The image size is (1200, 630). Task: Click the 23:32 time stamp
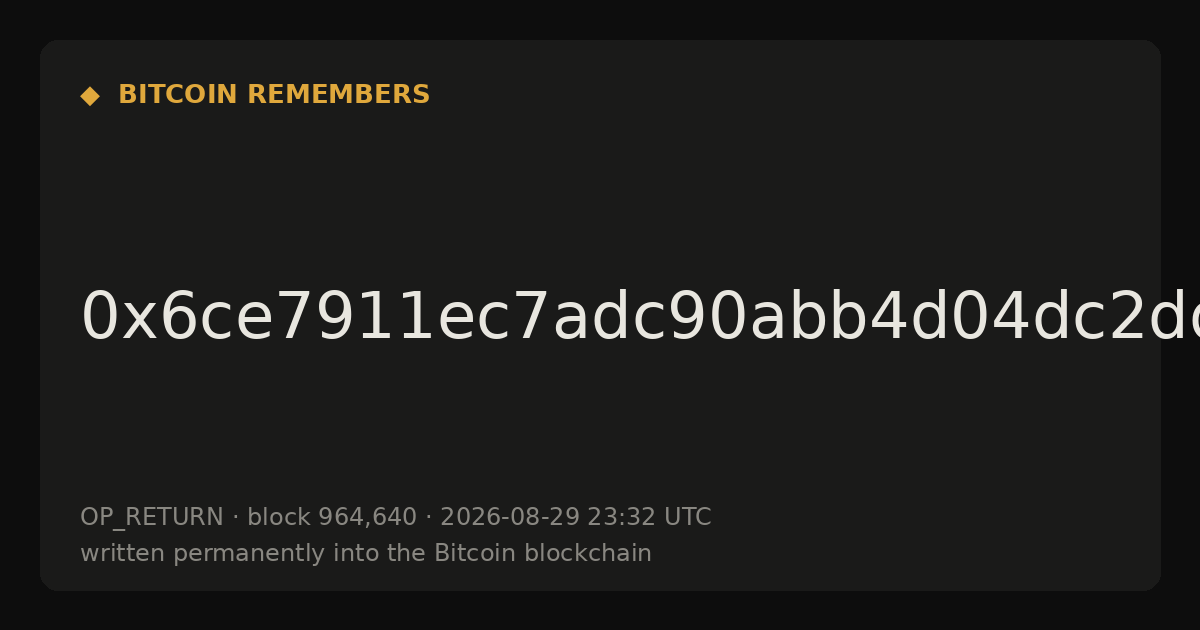(x=621, y=518)
